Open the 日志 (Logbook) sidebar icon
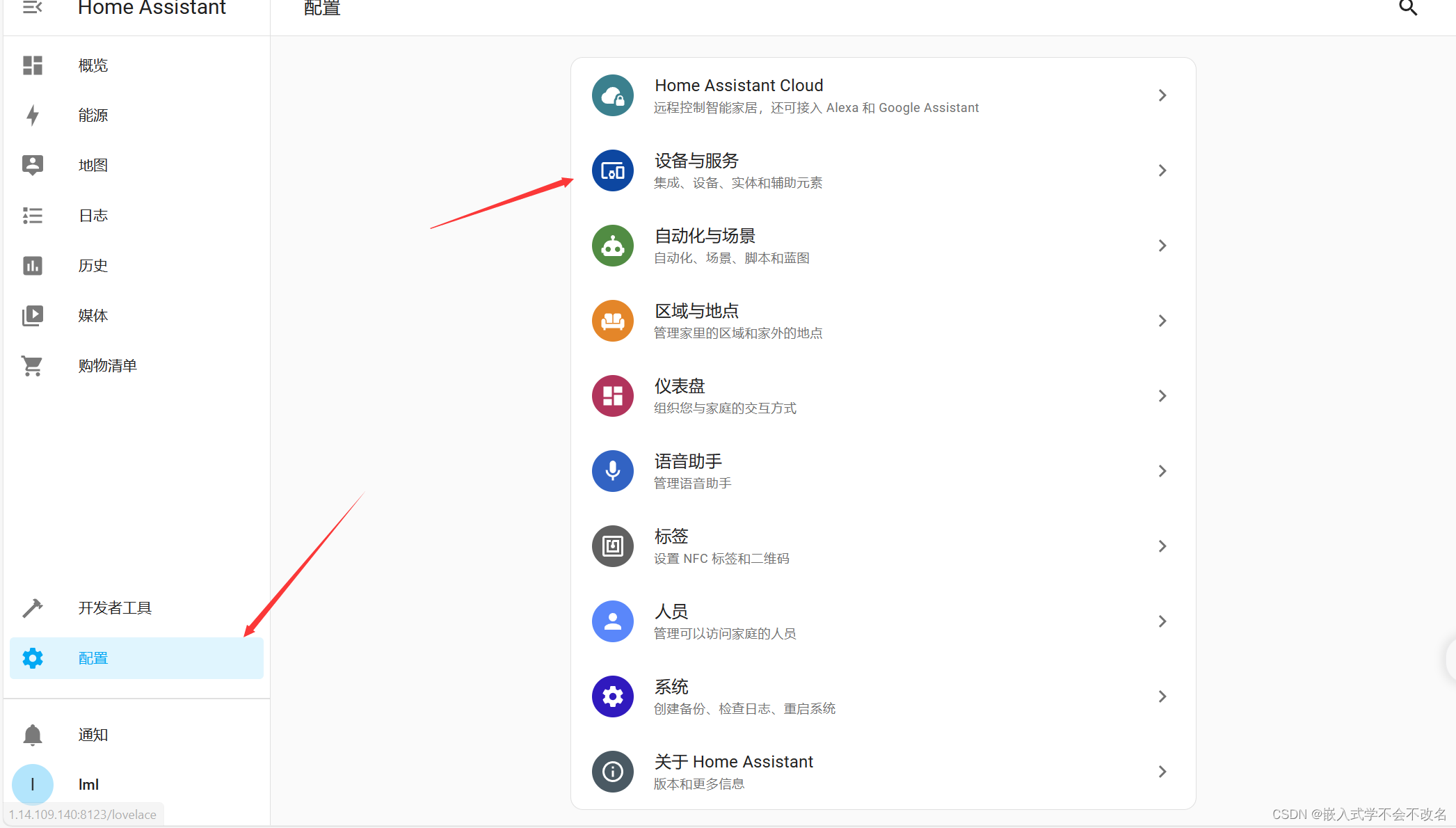 [32, 215]
